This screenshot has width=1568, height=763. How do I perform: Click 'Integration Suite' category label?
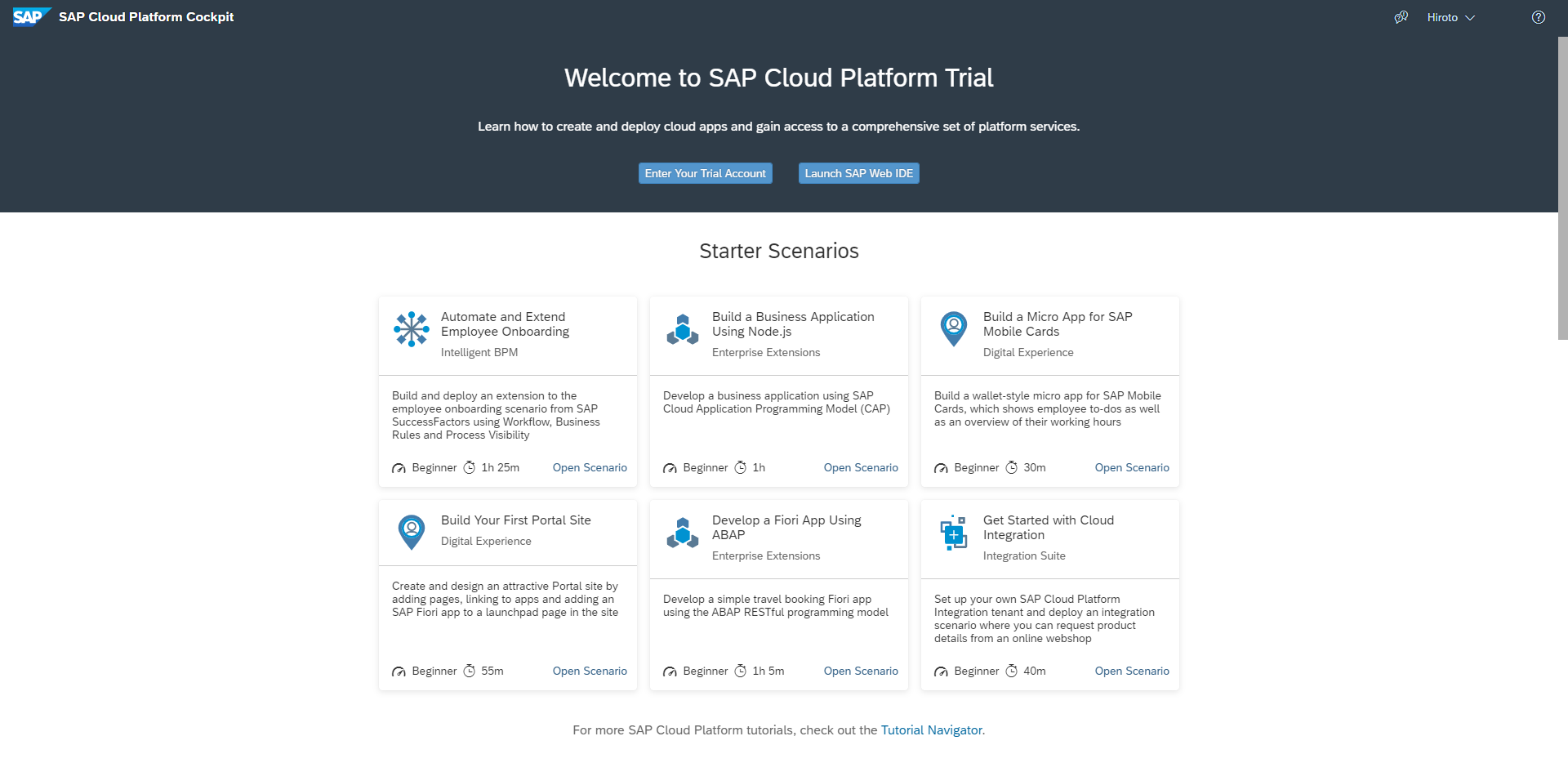click(x=1024, y=556)
